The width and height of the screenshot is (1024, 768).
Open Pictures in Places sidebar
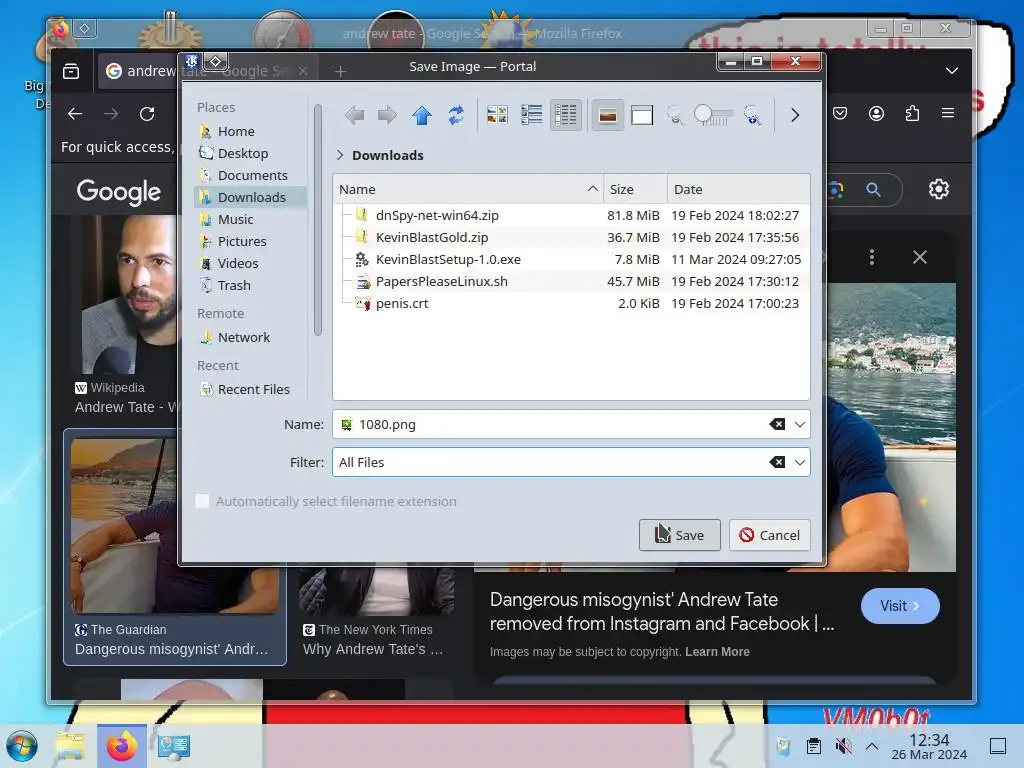(242, 241)
